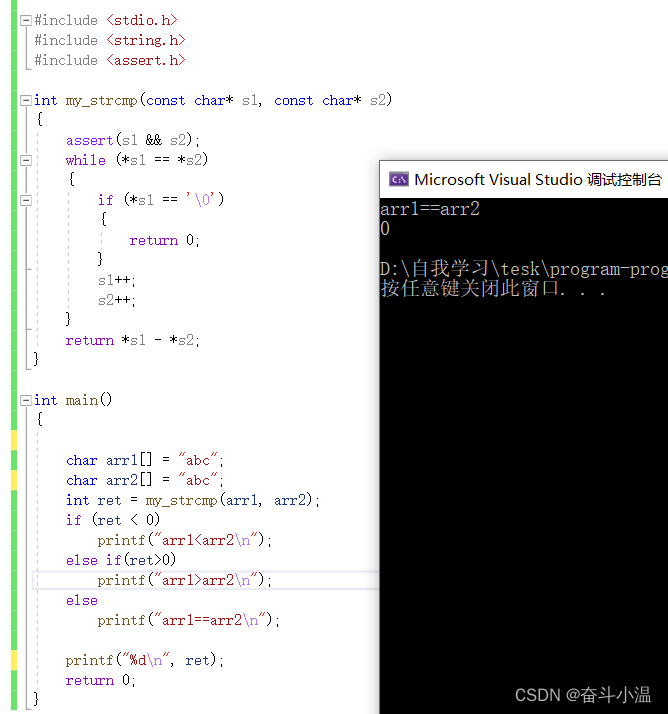Click the char arr2[] = "abc"; line
This screenshot has height=714, width=668.
point(145,480)
